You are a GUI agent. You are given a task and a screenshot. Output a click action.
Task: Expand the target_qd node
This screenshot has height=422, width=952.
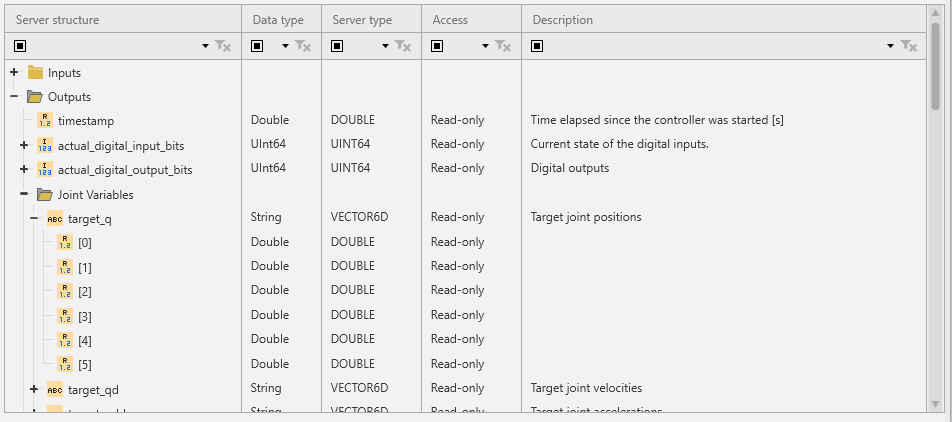click(x=34, y=389)
